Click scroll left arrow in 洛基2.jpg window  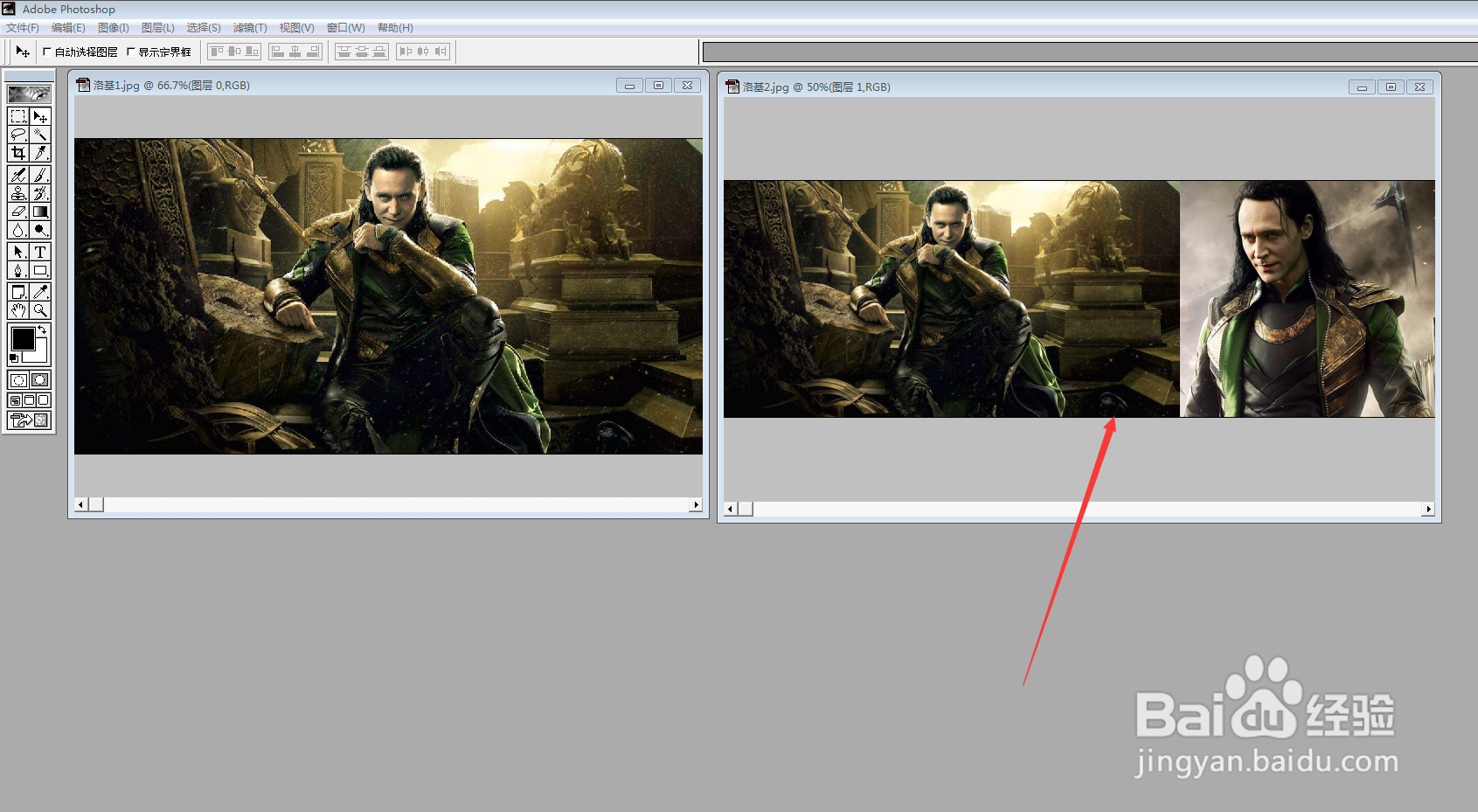[731, 509]
